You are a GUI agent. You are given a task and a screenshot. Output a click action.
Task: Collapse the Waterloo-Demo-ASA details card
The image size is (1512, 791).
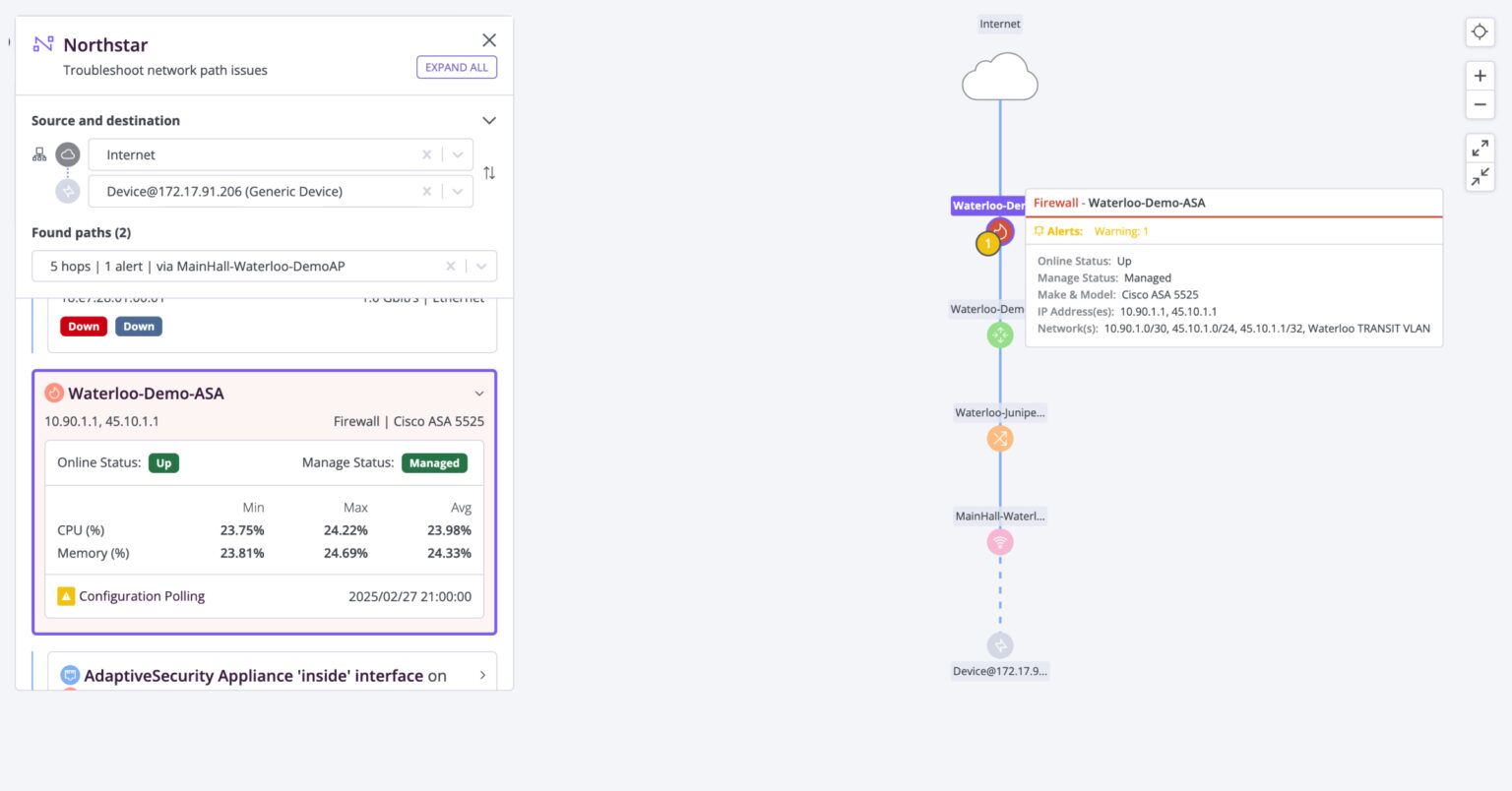(x=479, y=393)
